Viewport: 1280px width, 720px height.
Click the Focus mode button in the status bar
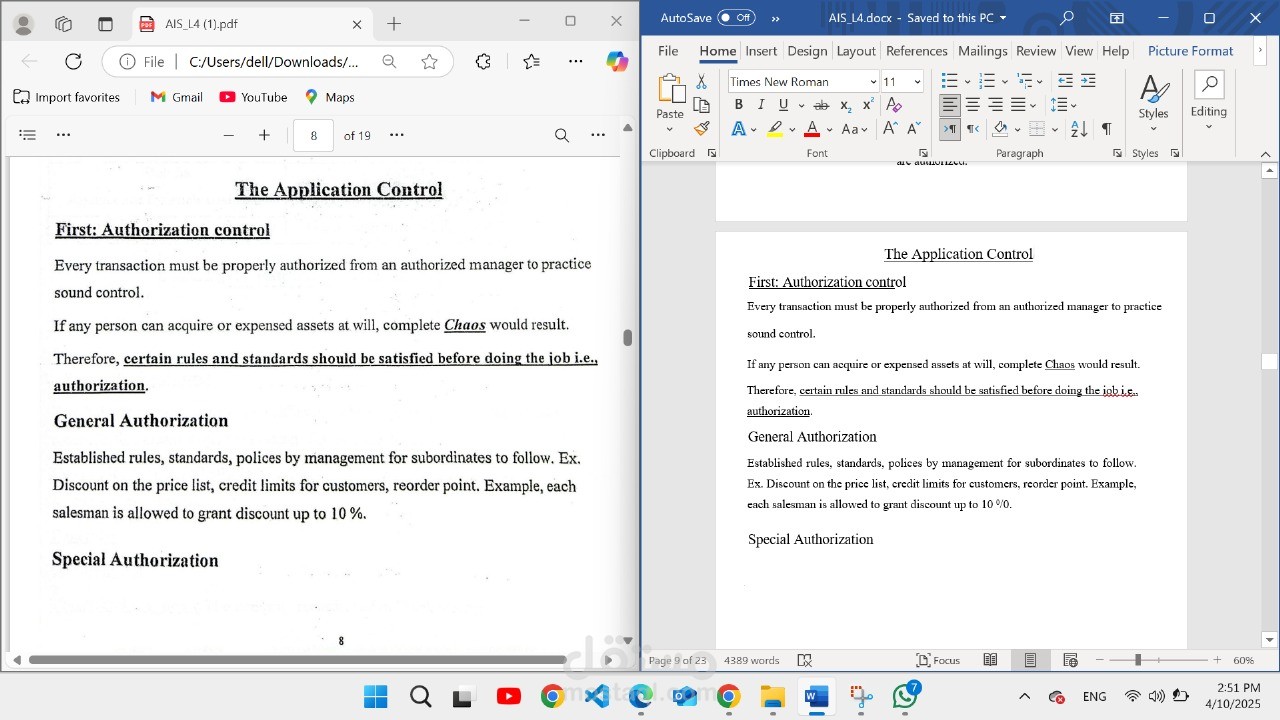click(938, 660)
